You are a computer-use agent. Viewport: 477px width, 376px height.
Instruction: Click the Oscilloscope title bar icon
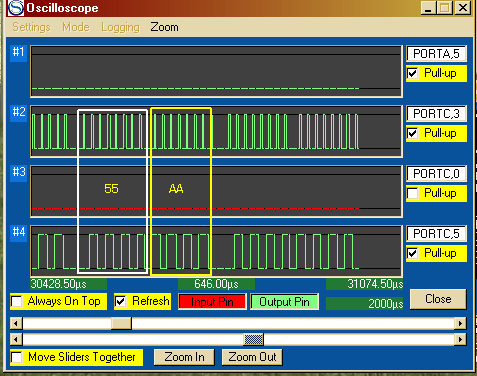16,8
